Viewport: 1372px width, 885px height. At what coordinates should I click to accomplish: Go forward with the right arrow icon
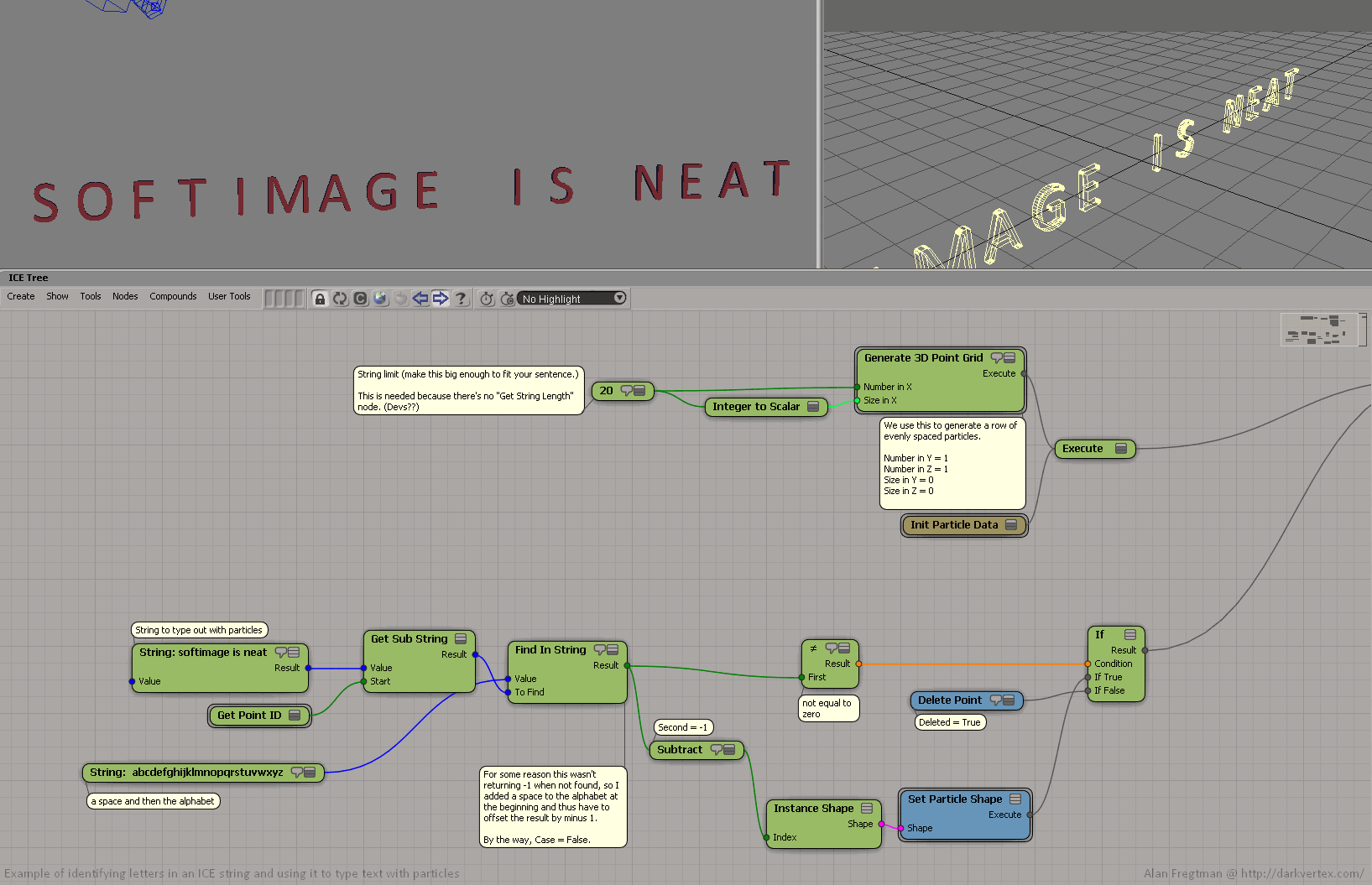pyautogui.click(x=441, y=299)
